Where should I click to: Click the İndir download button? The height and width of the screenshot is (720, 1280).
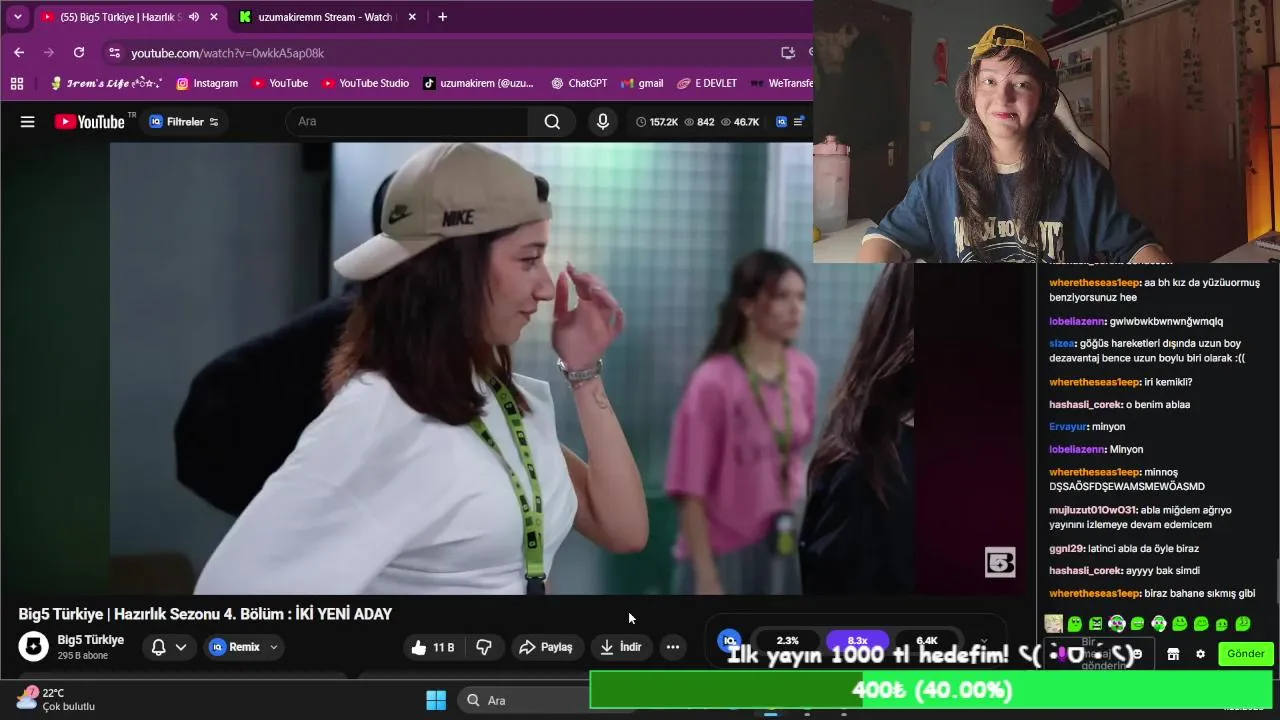(621, 647)
